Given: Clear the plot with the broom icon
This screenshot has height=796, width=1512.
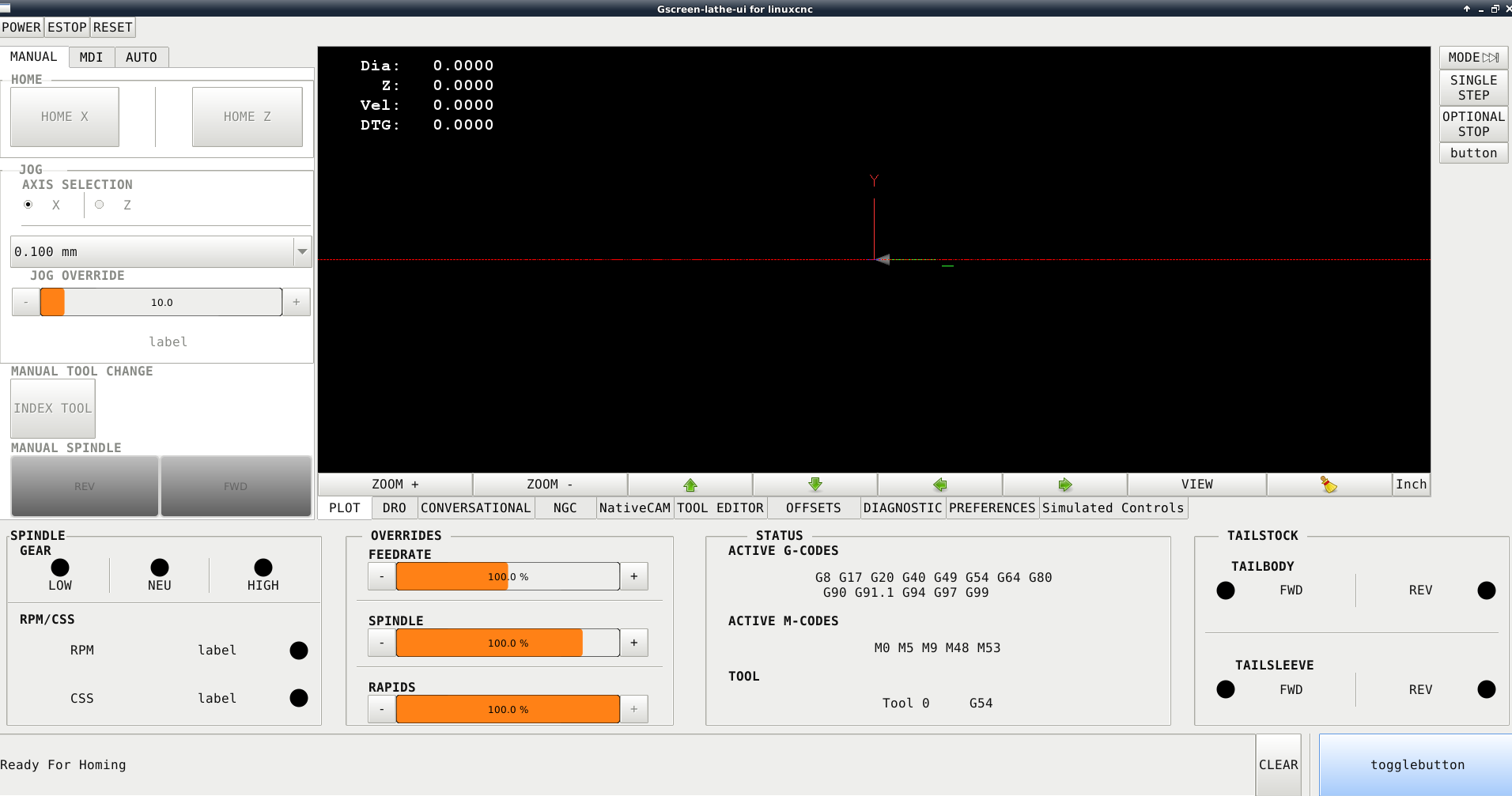Looking at the screenshot, I should [x=1329, y=485].
